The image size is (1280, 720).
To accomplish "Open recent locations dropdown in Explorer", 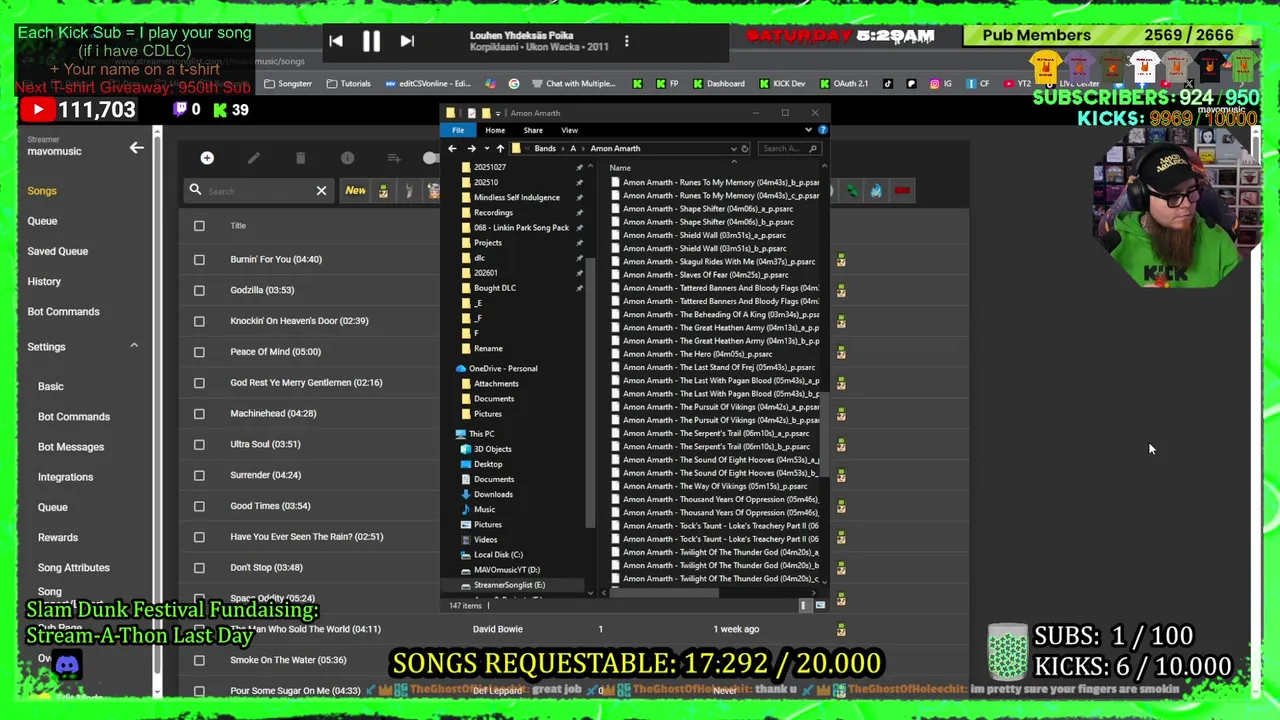I will (x=485, y=149).
